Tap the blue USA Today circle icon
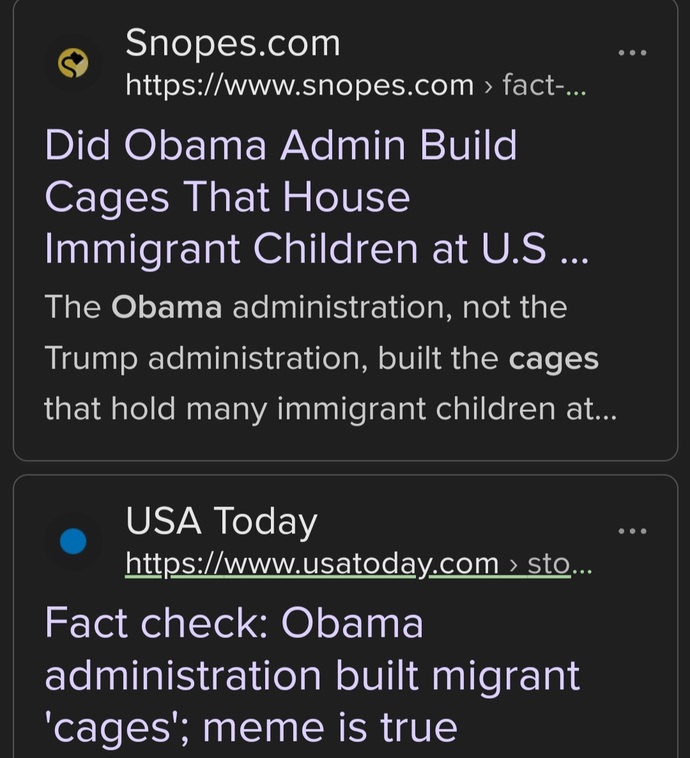 [73, 541]
